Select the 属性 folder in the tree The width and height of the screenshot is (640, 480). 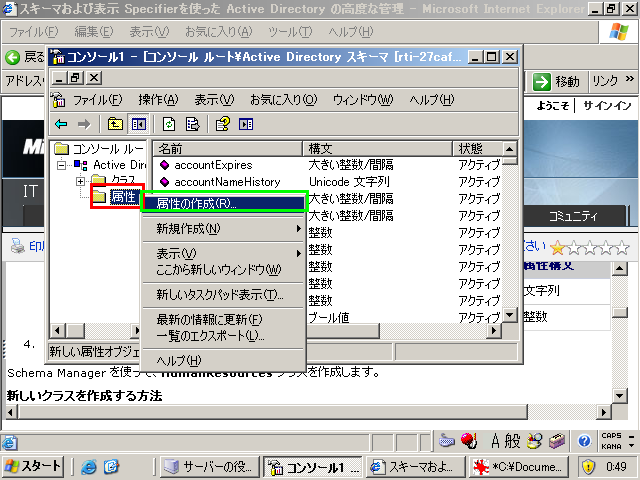[123, 197]
